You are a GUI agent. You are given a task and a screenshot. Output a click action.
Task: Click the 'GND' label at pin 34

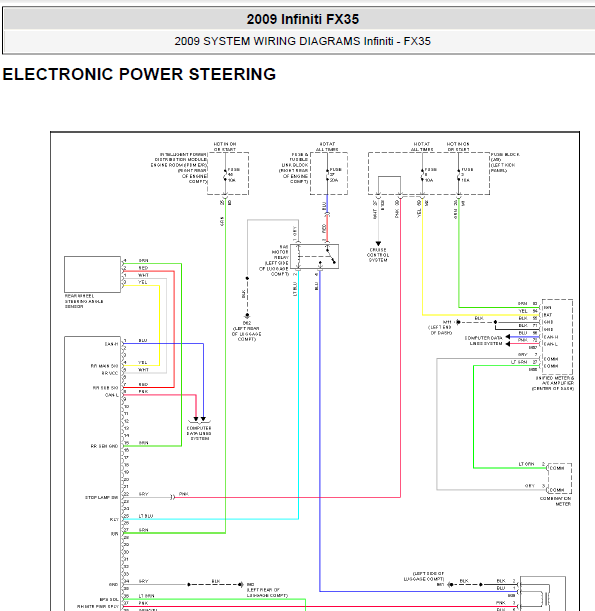pos(113,585)
